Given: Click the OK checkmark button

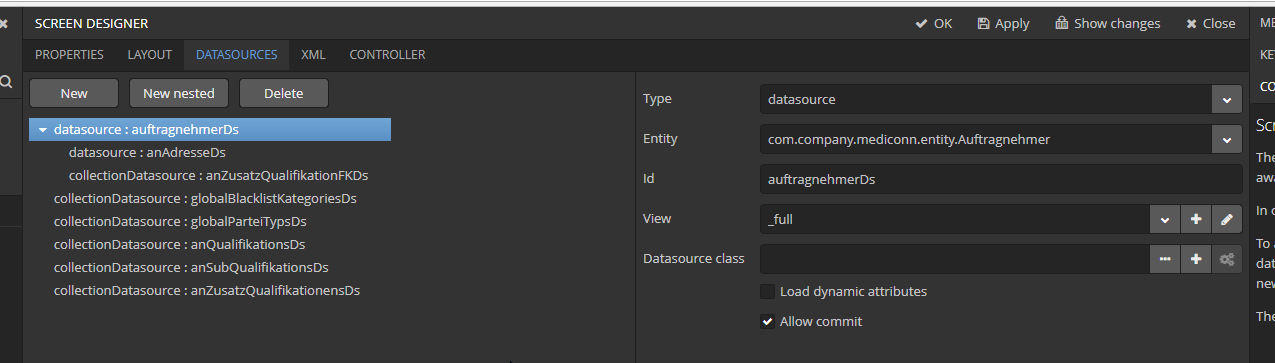Looking at the screenshot, I should pos(933,23).
